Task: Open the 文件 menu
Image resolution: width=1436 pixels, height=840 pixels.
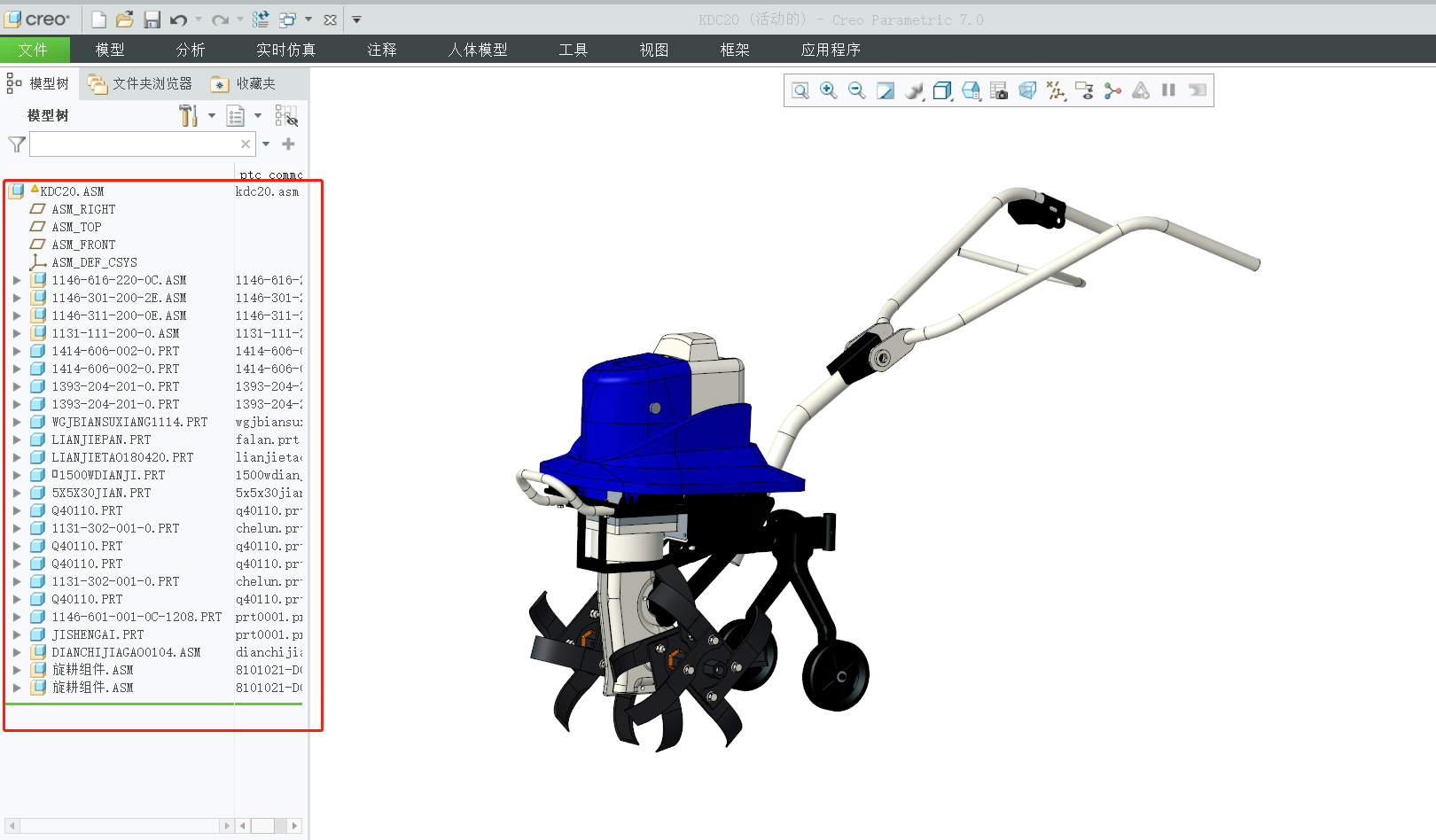Action: pyautogui.click(x=33, y=50)
